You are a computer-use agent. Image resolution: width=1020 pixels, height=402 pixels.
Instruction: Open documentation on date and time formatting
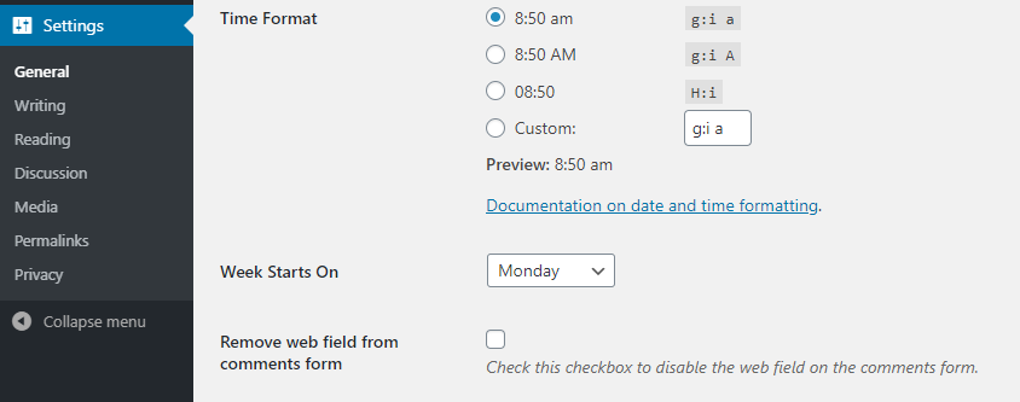[x=652, y=206]
